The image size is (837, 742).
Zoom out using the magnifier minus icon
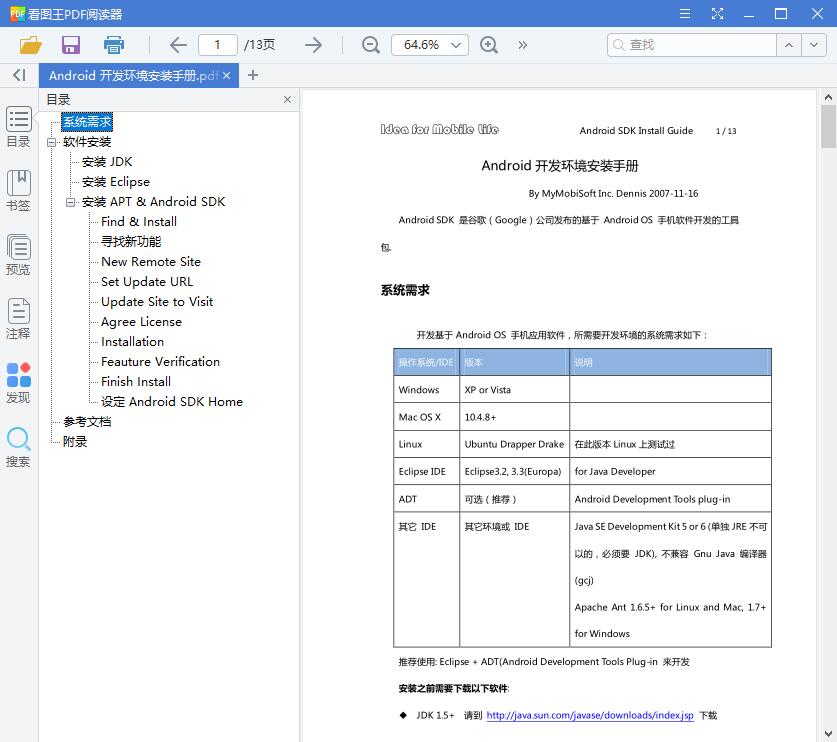coord(370,45)
